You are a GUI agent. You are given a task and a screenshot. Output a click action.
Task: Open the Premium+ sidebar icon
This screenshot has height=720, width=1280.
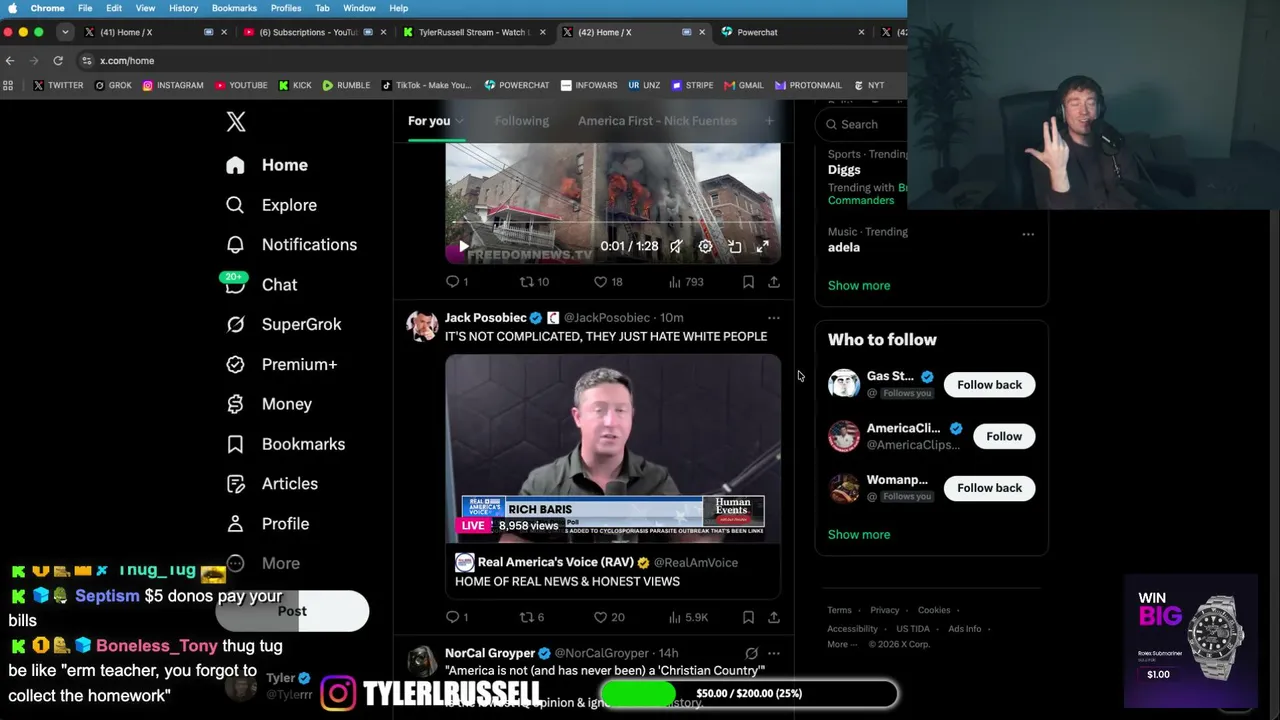[x=235, y=364]
